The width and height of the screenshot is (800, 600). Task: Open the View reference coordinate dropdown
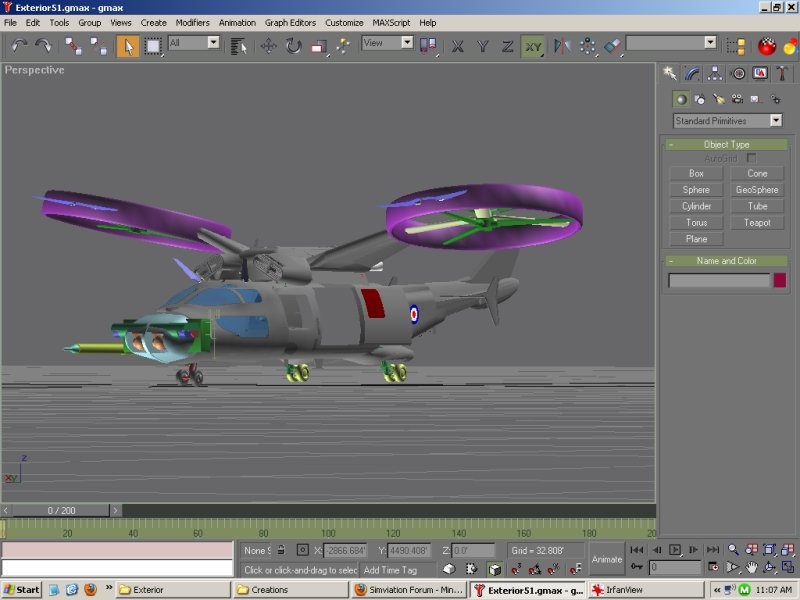tap(387, 43)
